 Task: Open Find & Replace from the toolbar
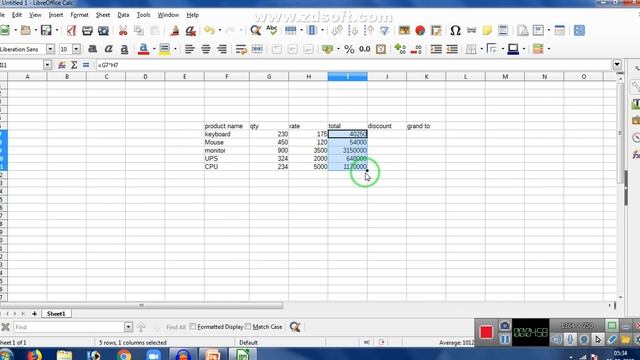[256, 30]
